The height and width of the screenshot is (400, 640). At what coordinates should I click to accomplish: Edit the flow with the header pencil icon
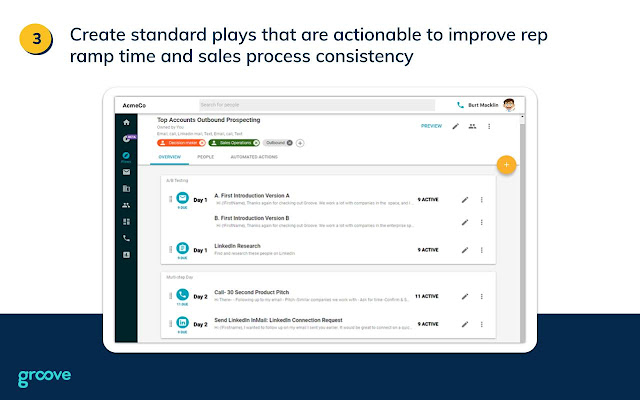pyautogui.click(x=456, y=127)
